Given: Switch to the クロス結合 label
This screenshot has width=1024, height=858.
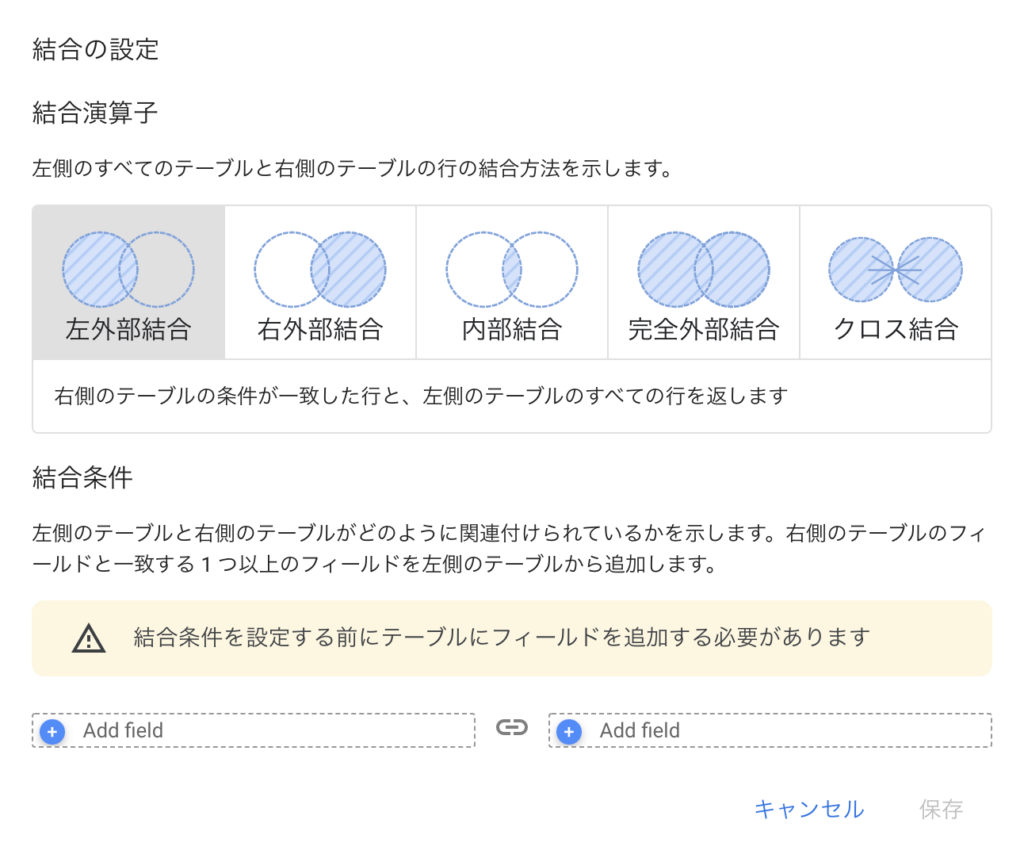Looking at the screenshot, I should [x=896, y=329].
